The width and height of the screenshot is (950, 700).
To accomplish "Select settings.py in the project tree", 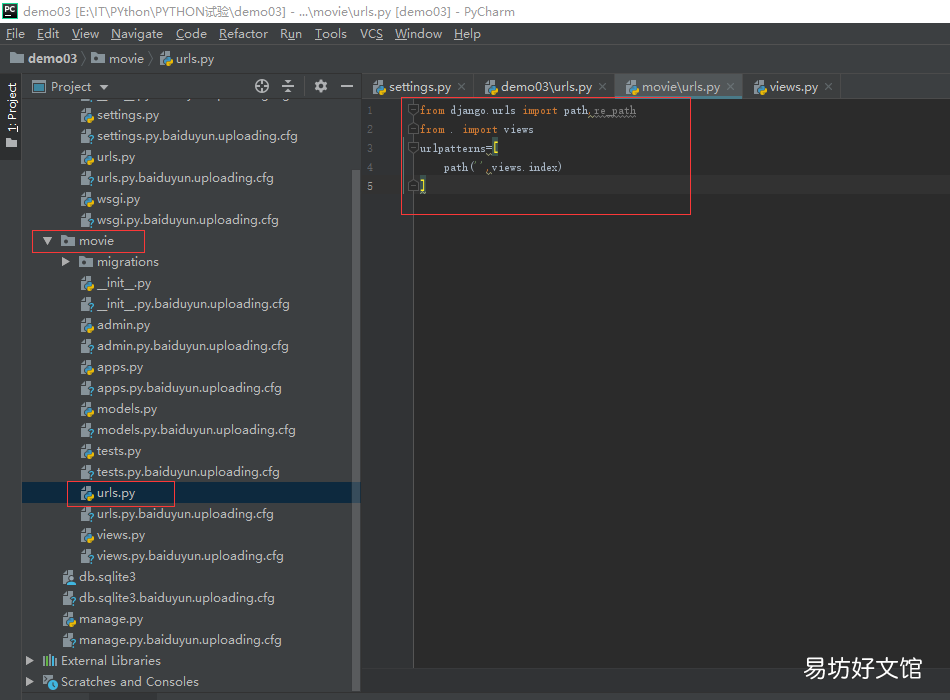I will (128, 115).
